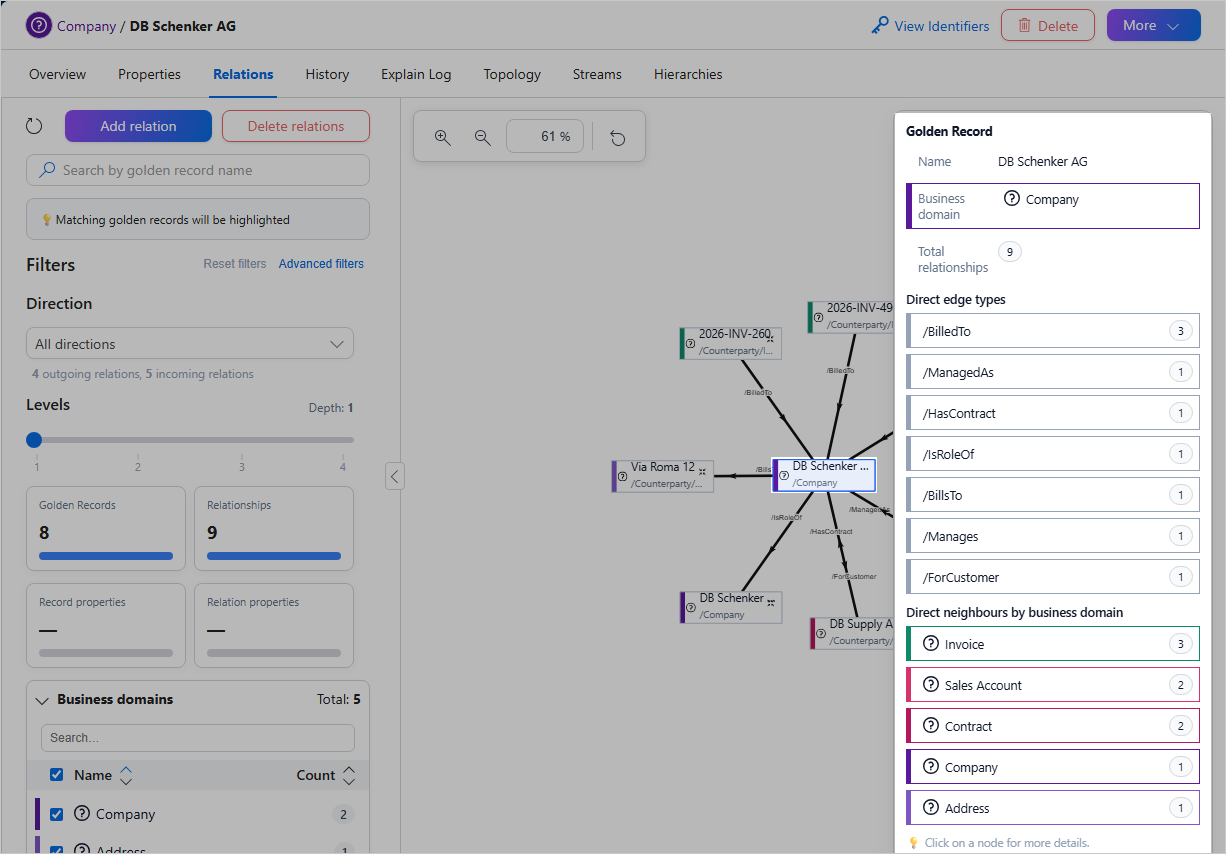Open the Explain Log tab
1226x854 pixels.
point(416,74)
